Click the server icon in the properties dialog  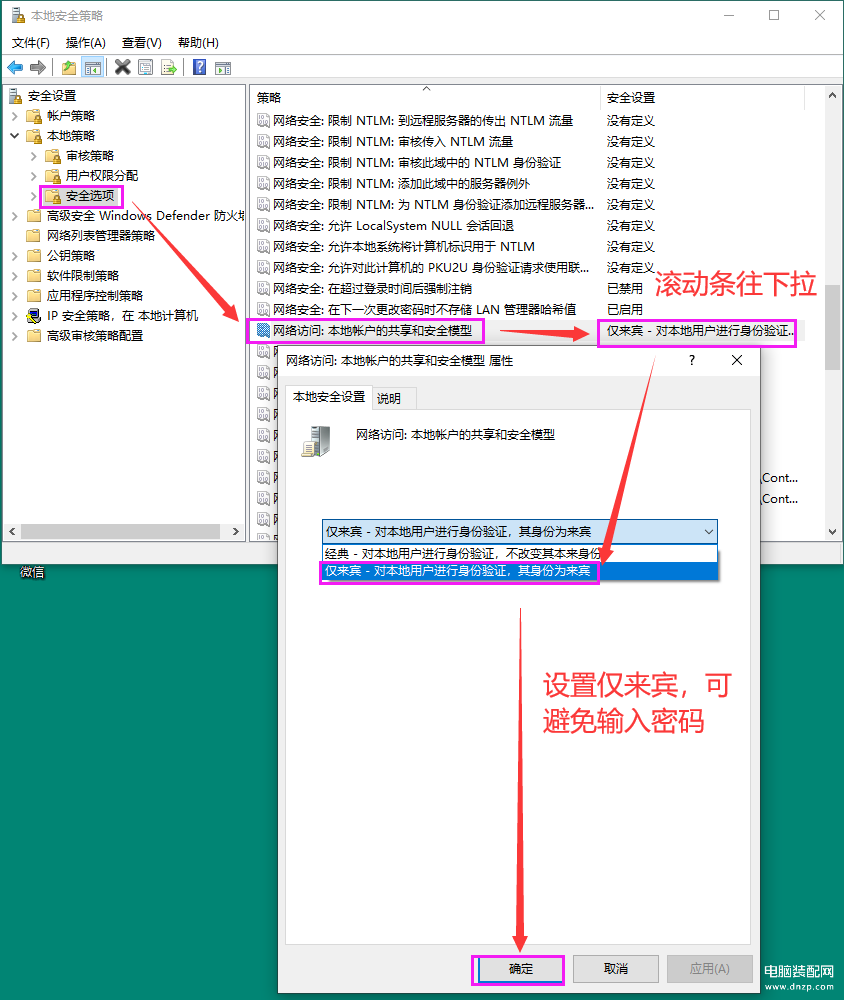(x=316, y=441)
